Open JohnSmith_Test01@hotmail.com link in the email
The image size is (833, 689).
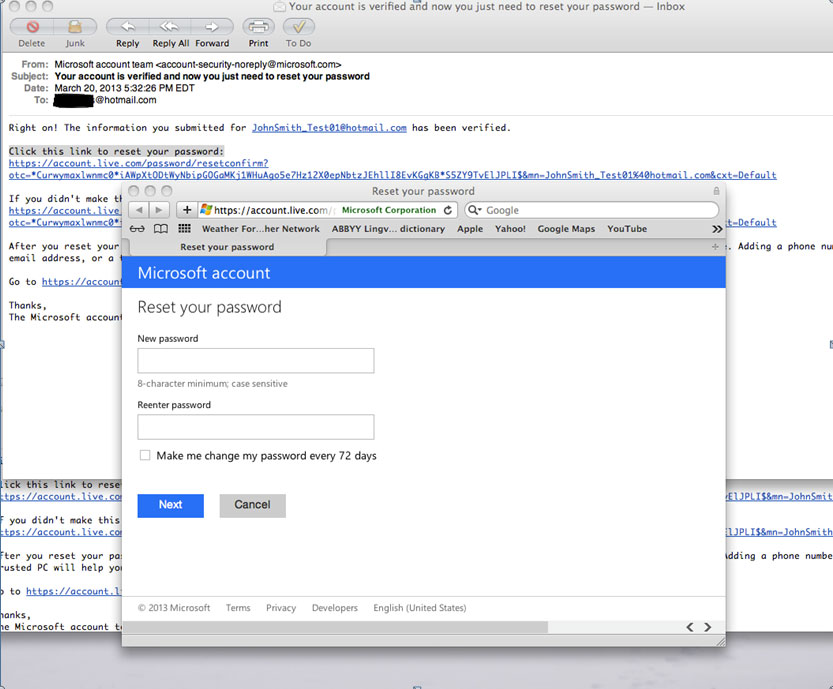[329, 128]
